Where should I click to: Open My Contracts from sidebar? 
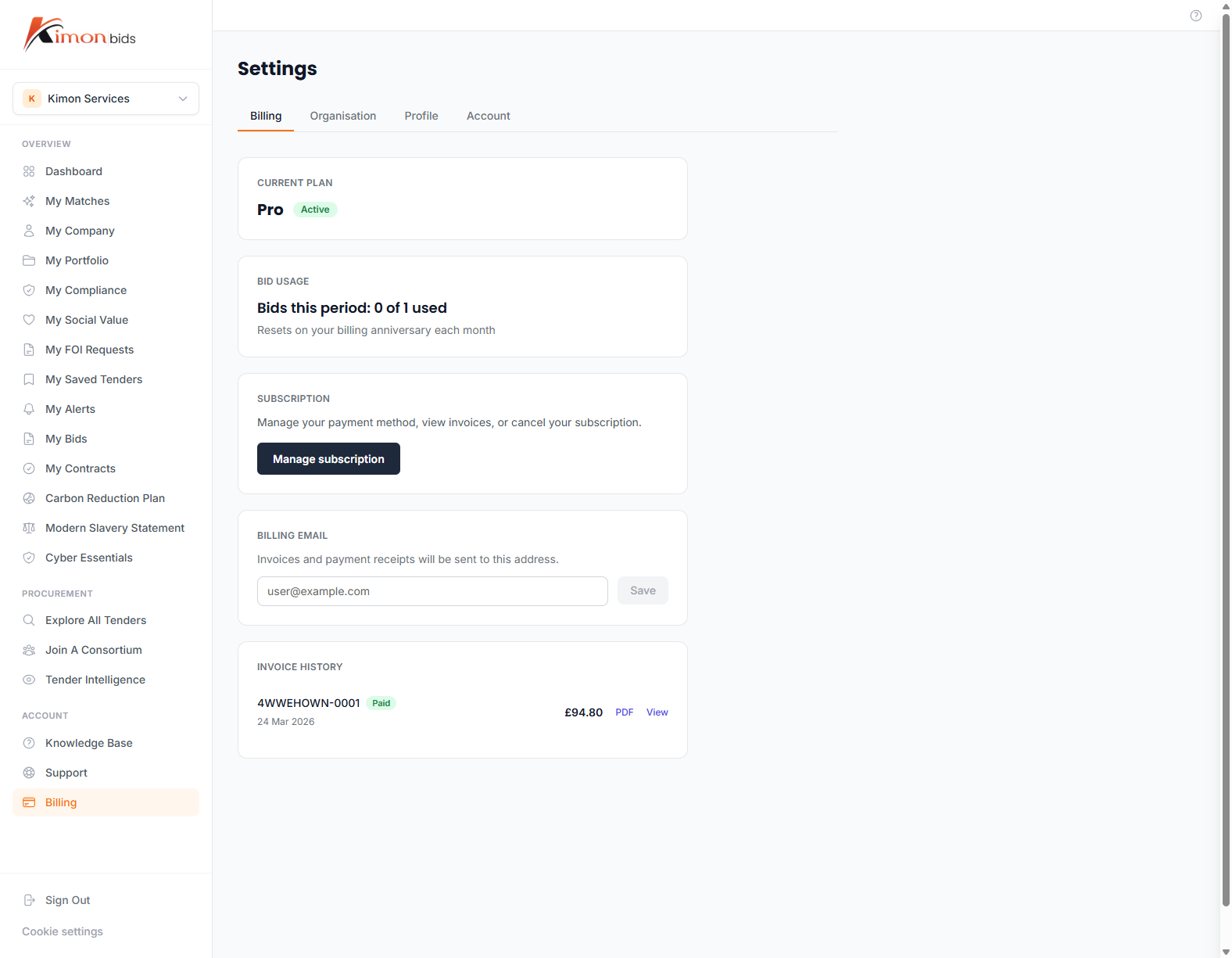point(106,468)
